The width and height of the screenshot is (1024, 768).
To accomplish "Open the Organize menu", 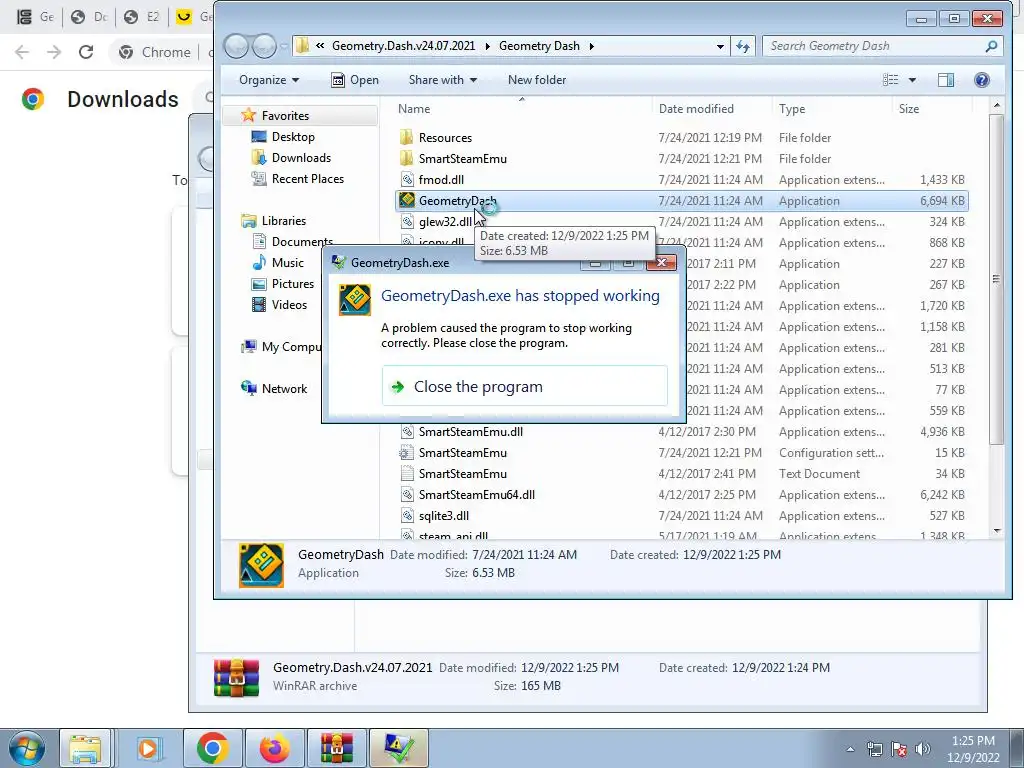I will (x=268, y=80).
